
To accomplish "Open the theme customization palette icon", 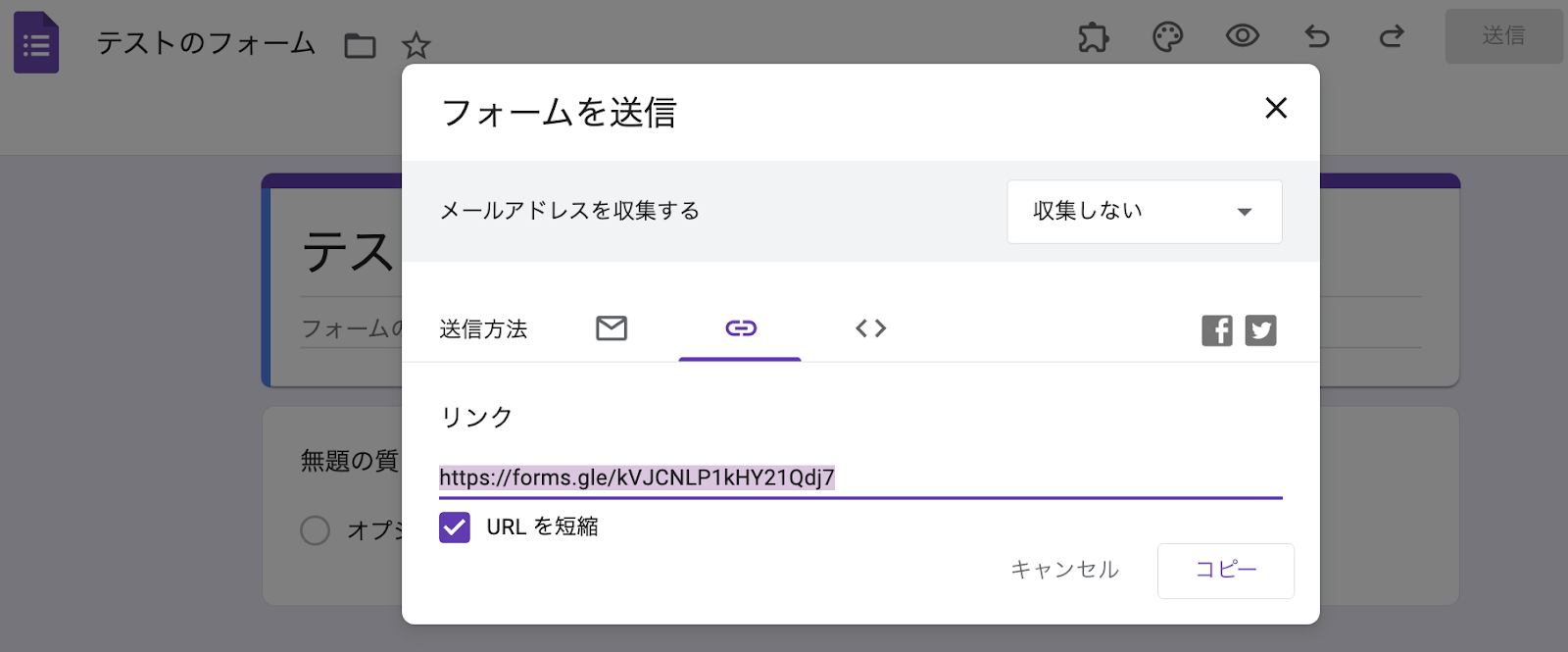I will (x=1167, y=36).
